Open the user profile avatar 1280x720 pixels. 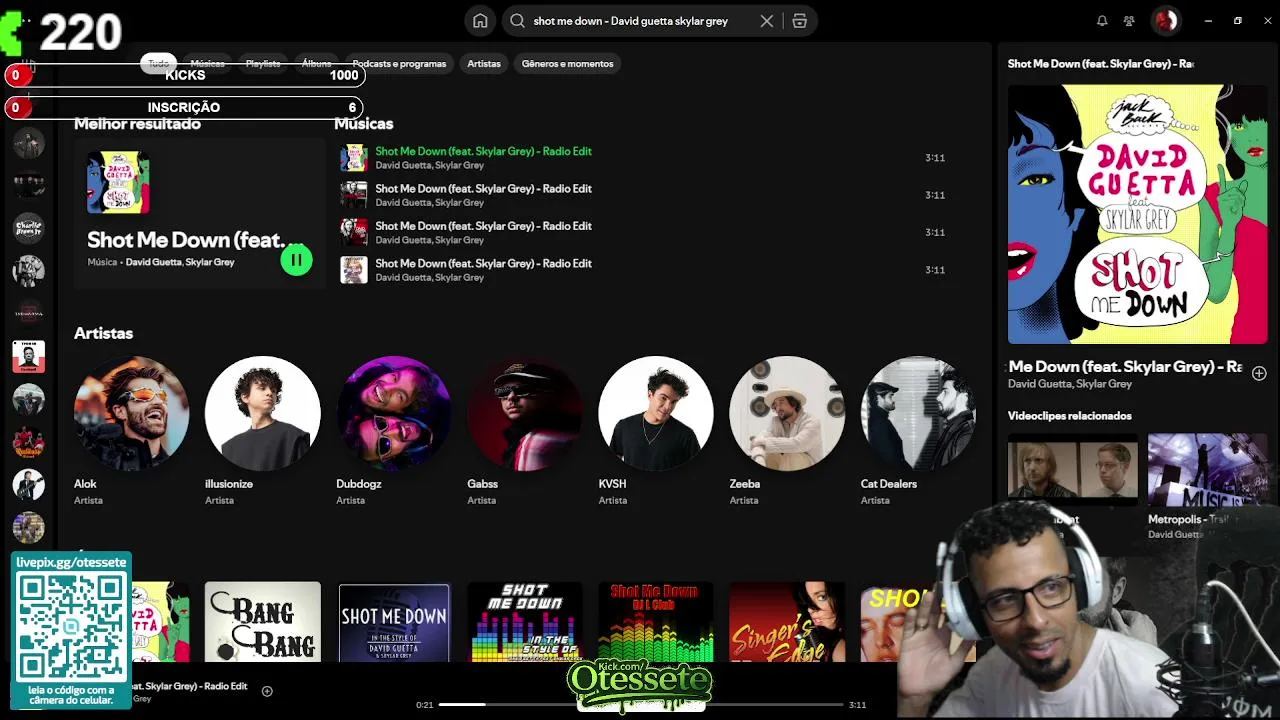pyautogui.click(x=1166, y=20)
